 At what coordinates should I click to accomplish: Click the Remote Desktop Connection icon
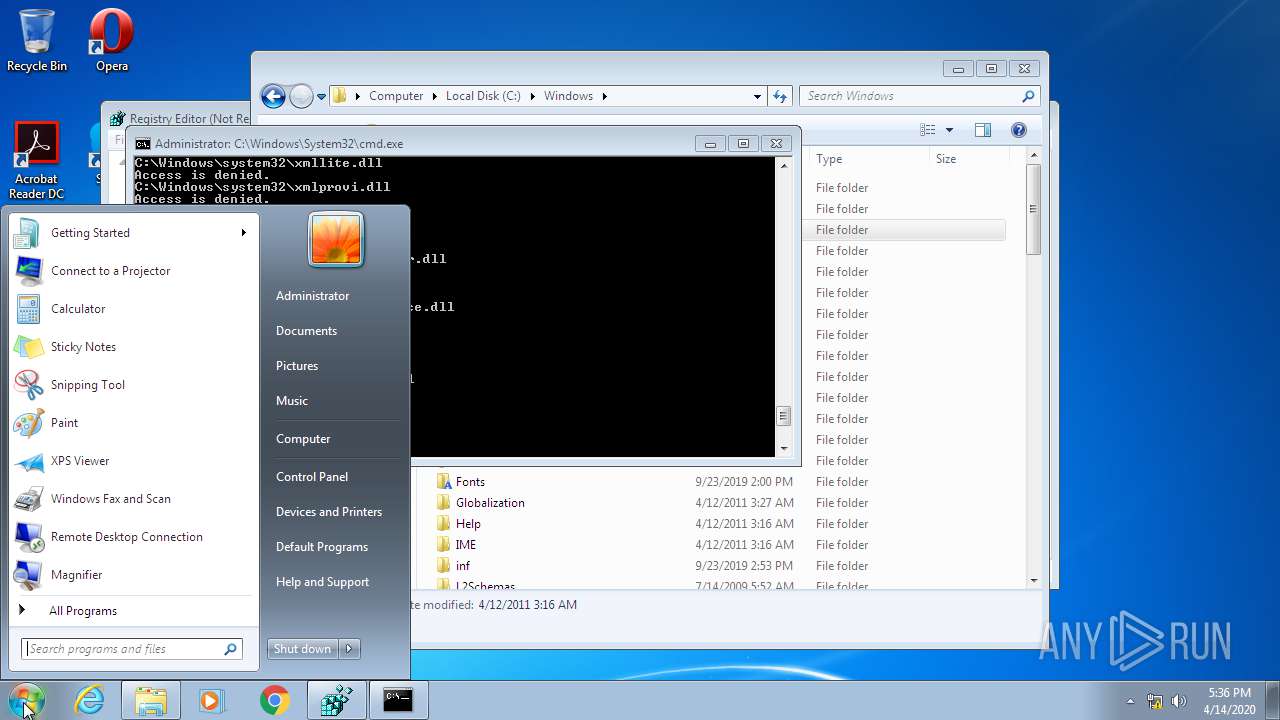coord(28,537)
